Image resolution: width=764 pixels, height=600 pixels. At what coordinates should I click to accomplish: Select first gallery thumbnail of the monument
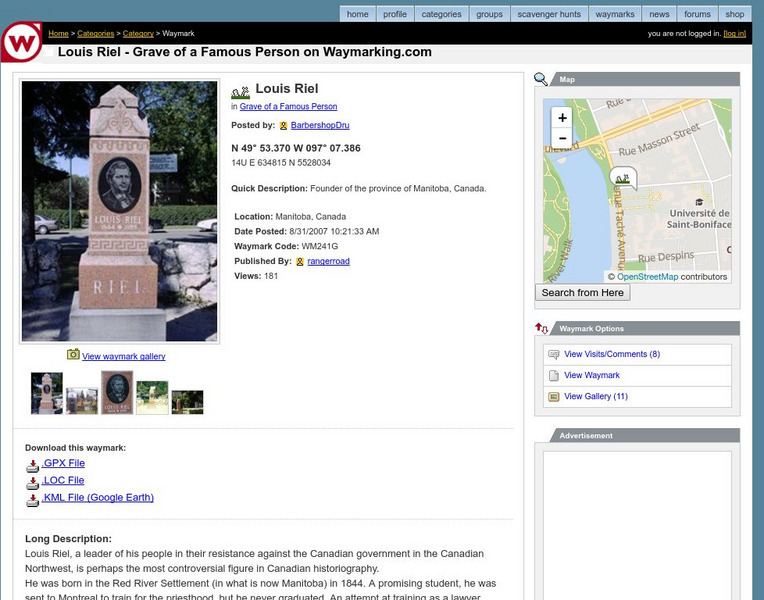(47, 393)
